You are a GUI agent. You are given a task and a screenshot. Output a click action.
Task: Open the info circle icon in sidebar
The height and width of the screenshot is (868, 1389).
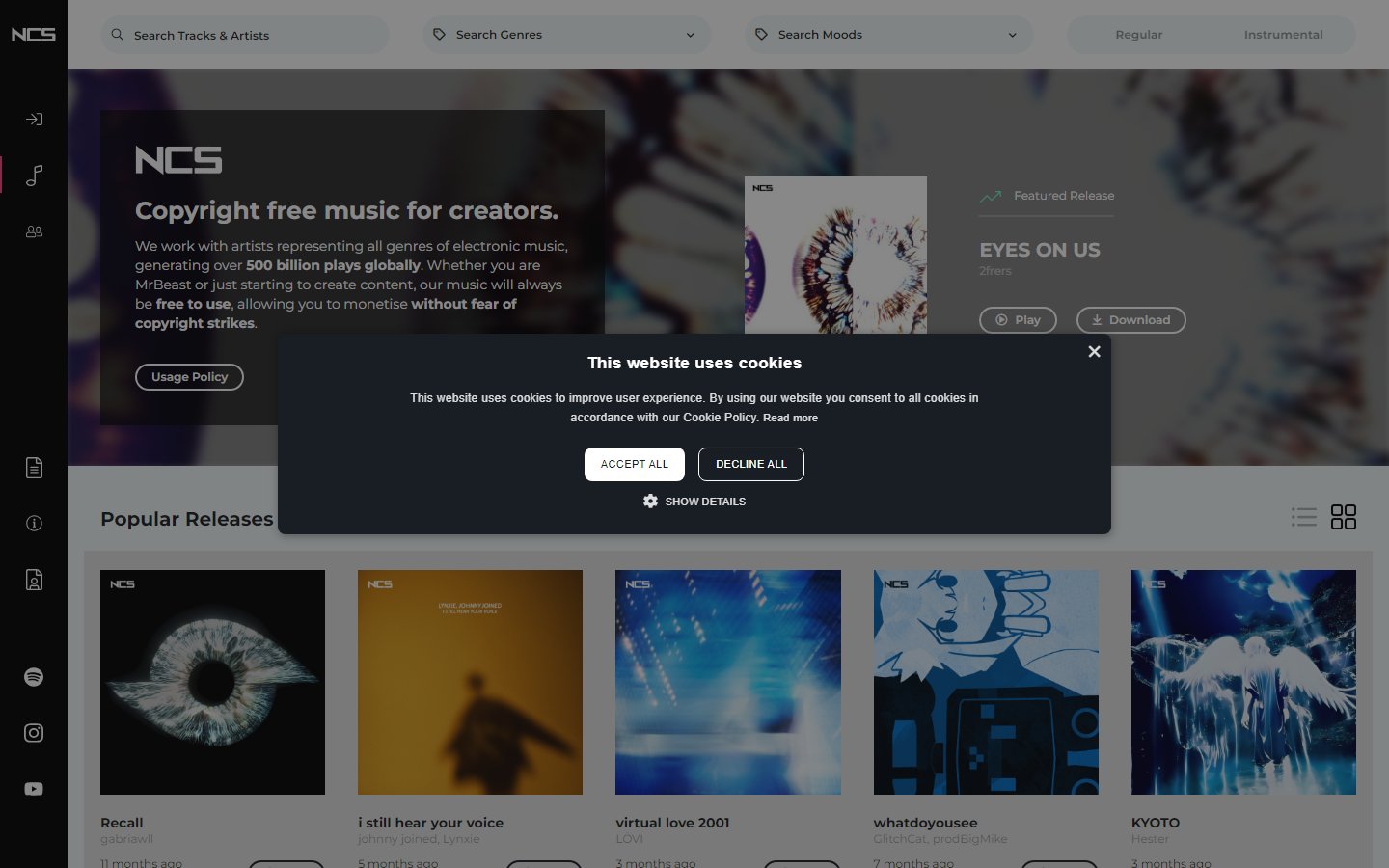34,524
